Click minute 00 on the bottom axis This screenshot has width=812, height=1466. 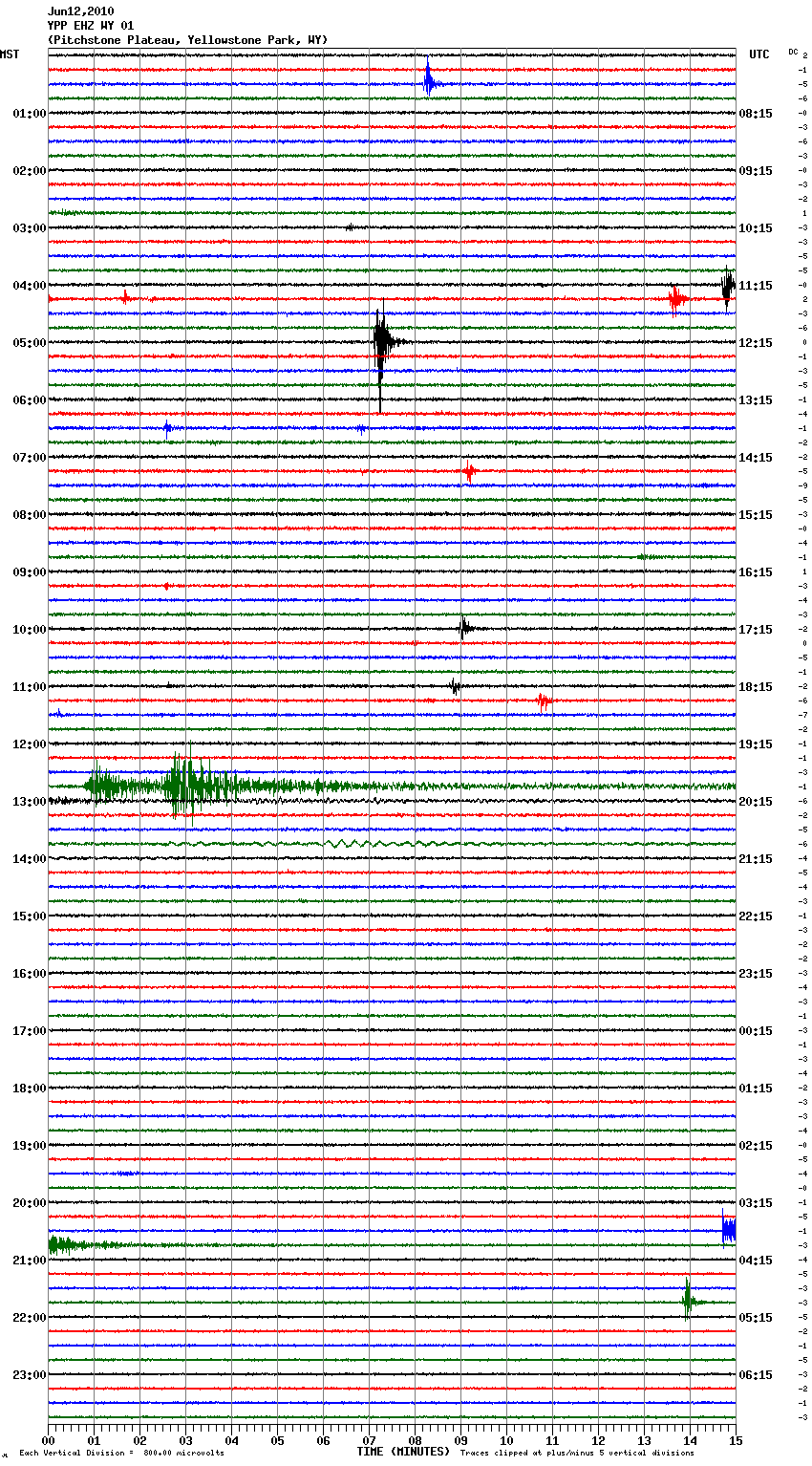pos(49,1440)
